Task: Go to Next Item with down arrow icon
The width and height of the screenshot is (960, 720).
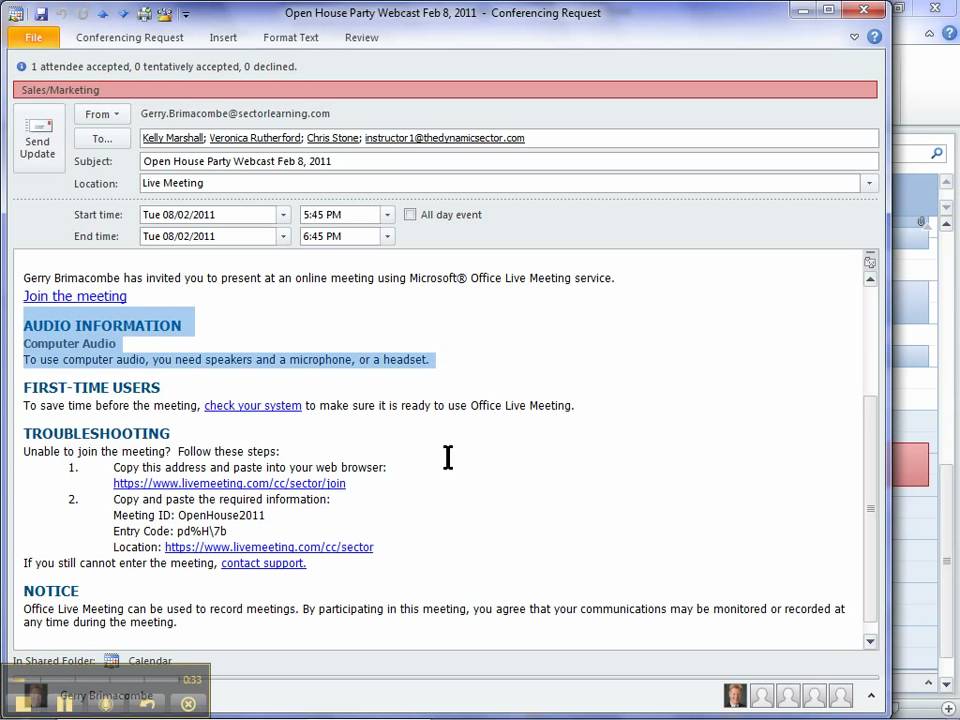Action: click(x=124, y=13)
